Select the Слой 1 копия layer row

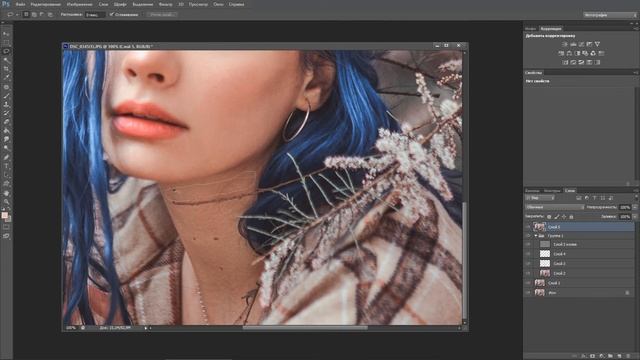[580, 244]
